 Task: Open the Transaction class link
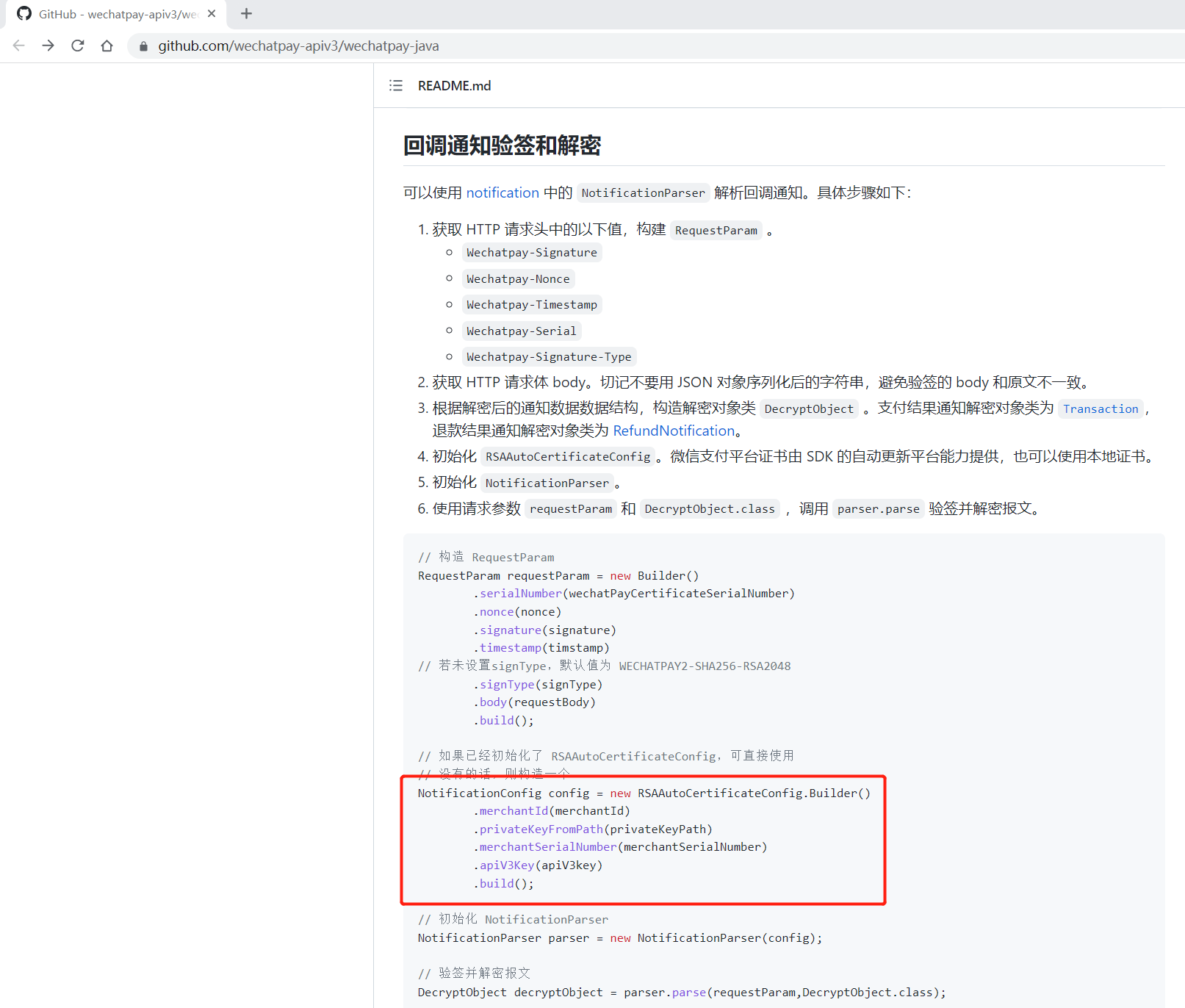[1101, 409]
